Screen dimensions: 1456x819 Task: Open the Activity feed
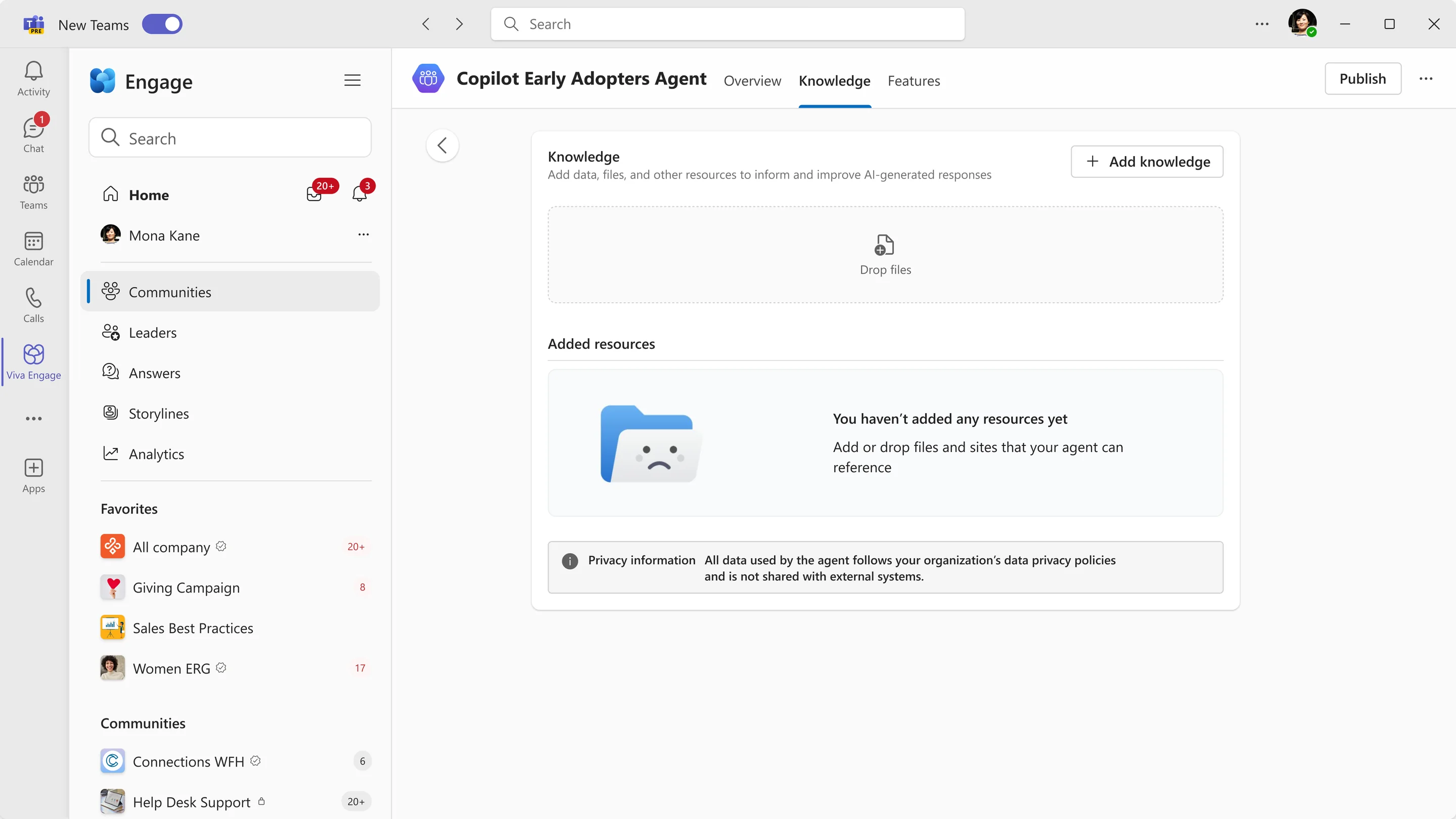pyautogui.click(x=33, y=78)
